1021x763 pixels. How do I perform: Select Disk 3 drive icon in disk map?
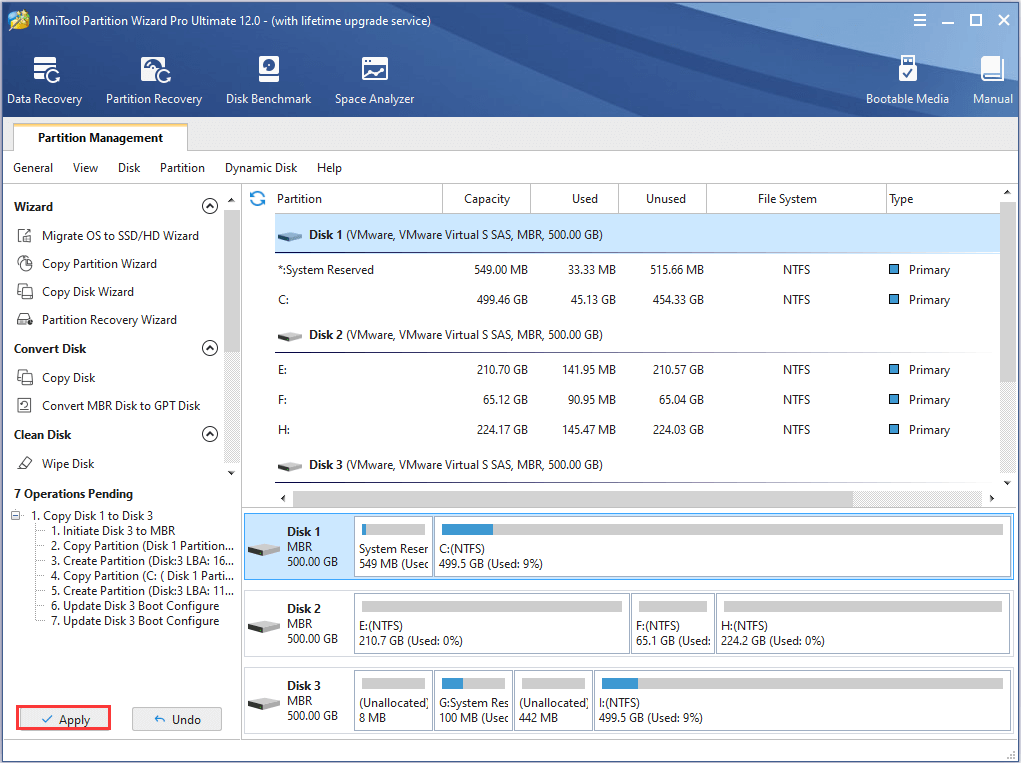264,703
